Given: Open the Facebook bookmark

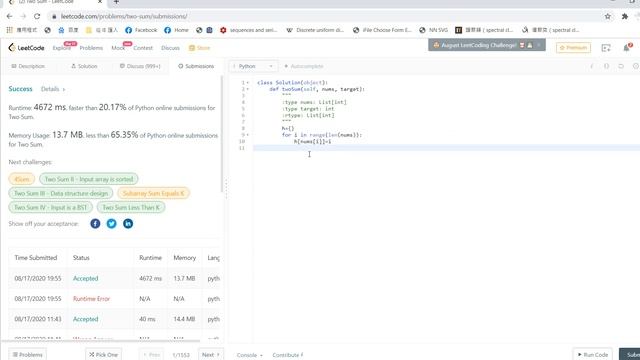Looking at the screenshot, I should [141, 30].
